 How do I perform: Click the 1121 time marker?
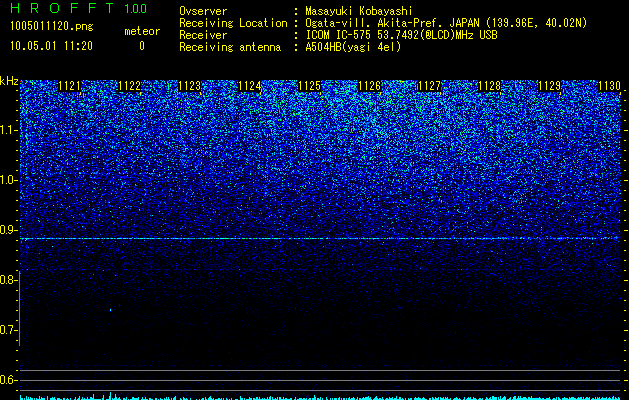[69, 86]
